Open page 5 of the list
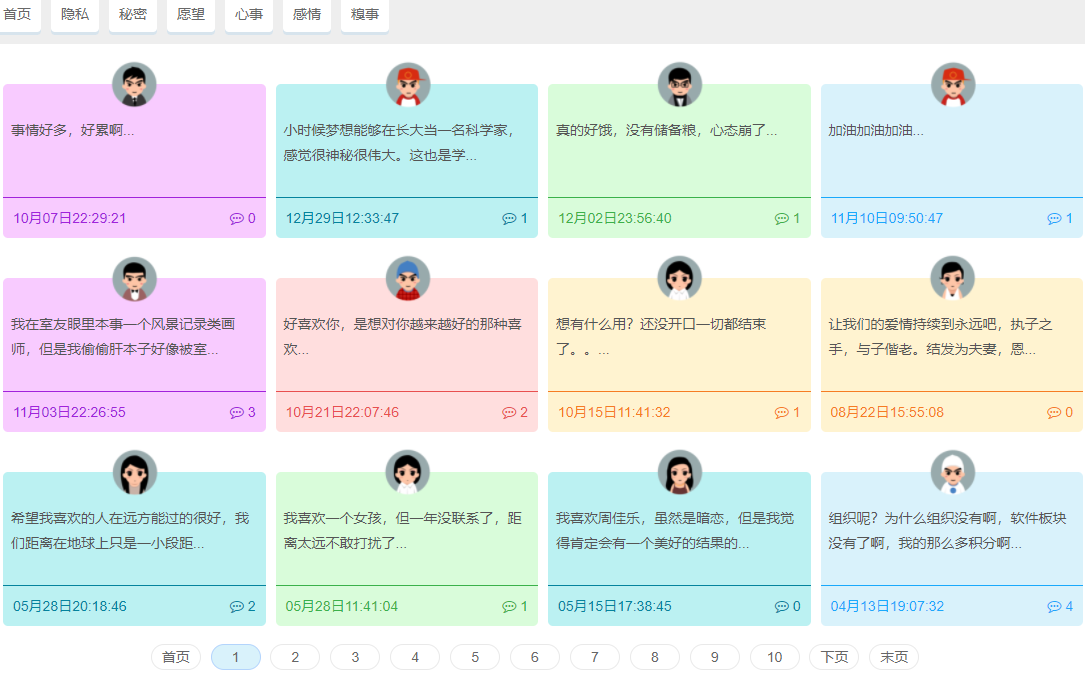This screenshot has width=1085, height=675. [475, 657]
